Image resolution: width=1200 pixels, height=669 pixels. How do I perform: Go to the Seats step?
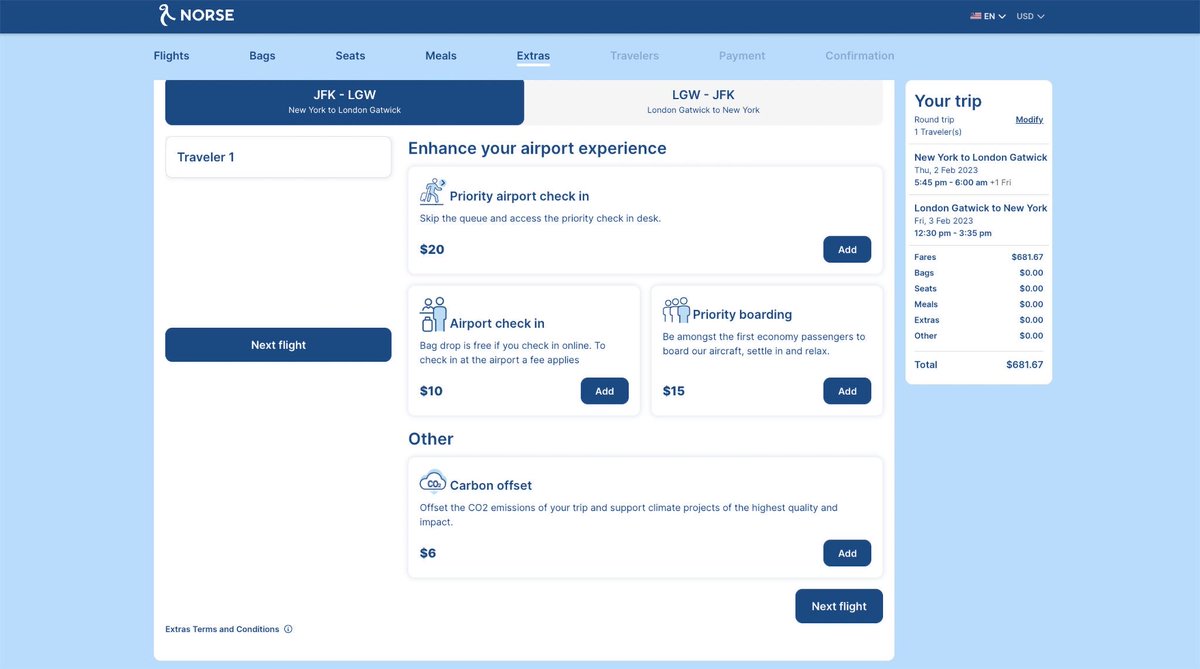coord(350,56)
